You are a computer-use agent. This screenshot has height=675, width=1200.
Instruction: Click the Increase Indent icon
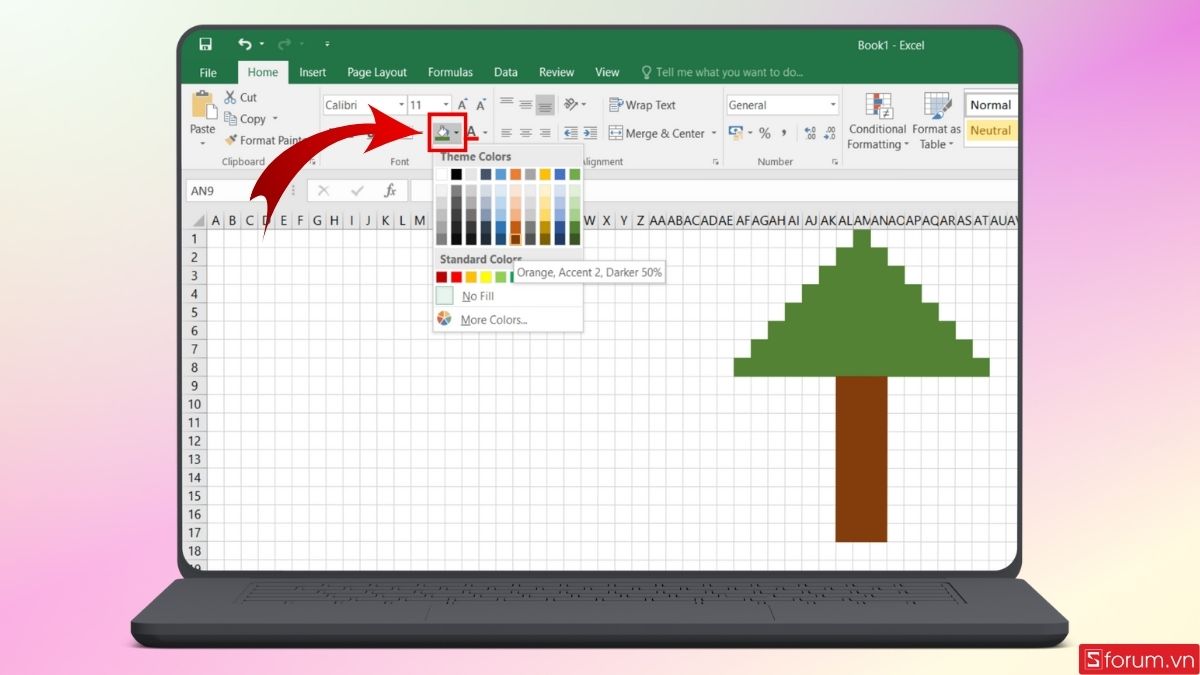click(590, 133)
